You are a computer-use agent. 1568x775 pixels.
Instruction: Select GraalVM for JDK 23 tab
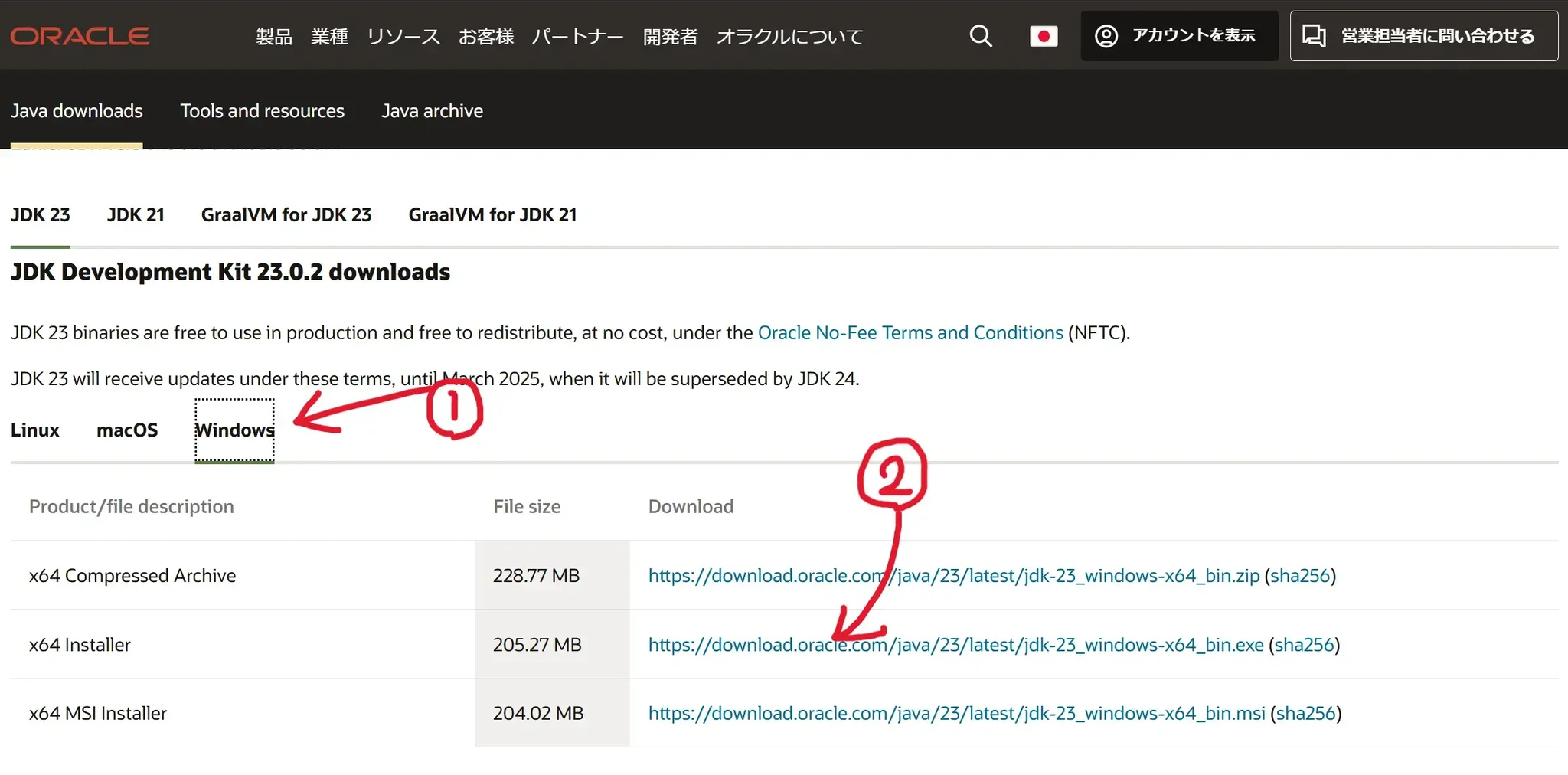(286, 215)
